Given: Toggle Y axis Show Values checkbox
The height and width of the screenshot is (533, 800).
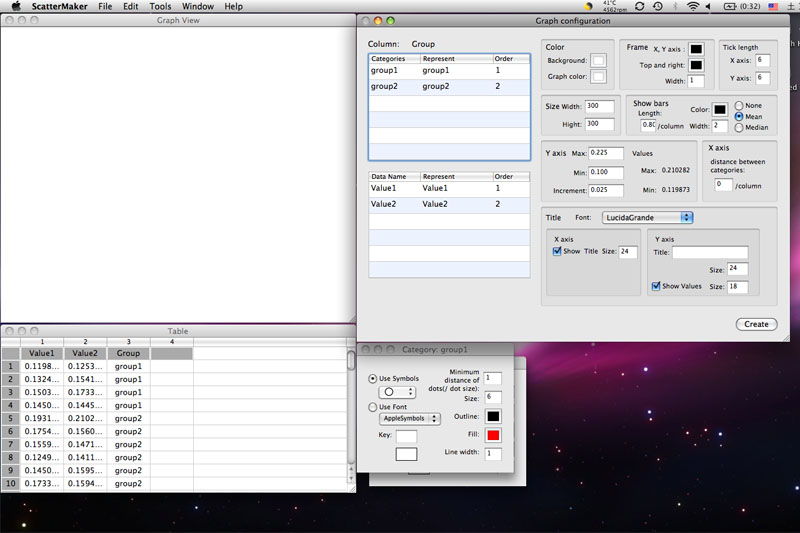Looking at the screenshot, I should point(656,286).
